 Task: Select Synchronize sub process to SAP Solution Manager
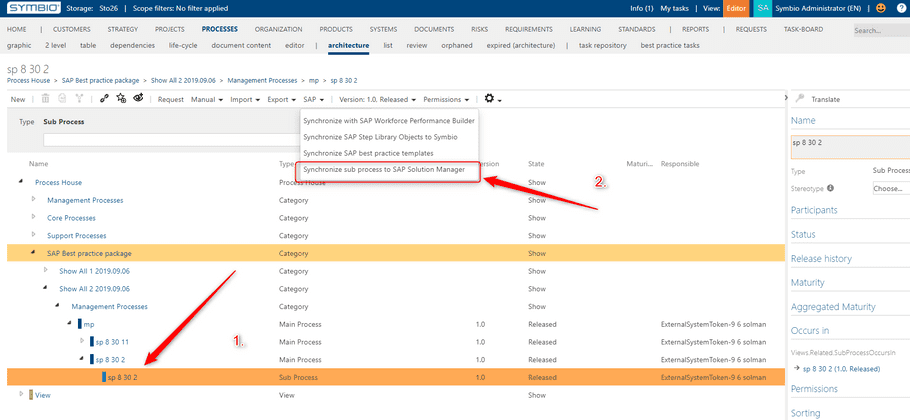point(384,169)
